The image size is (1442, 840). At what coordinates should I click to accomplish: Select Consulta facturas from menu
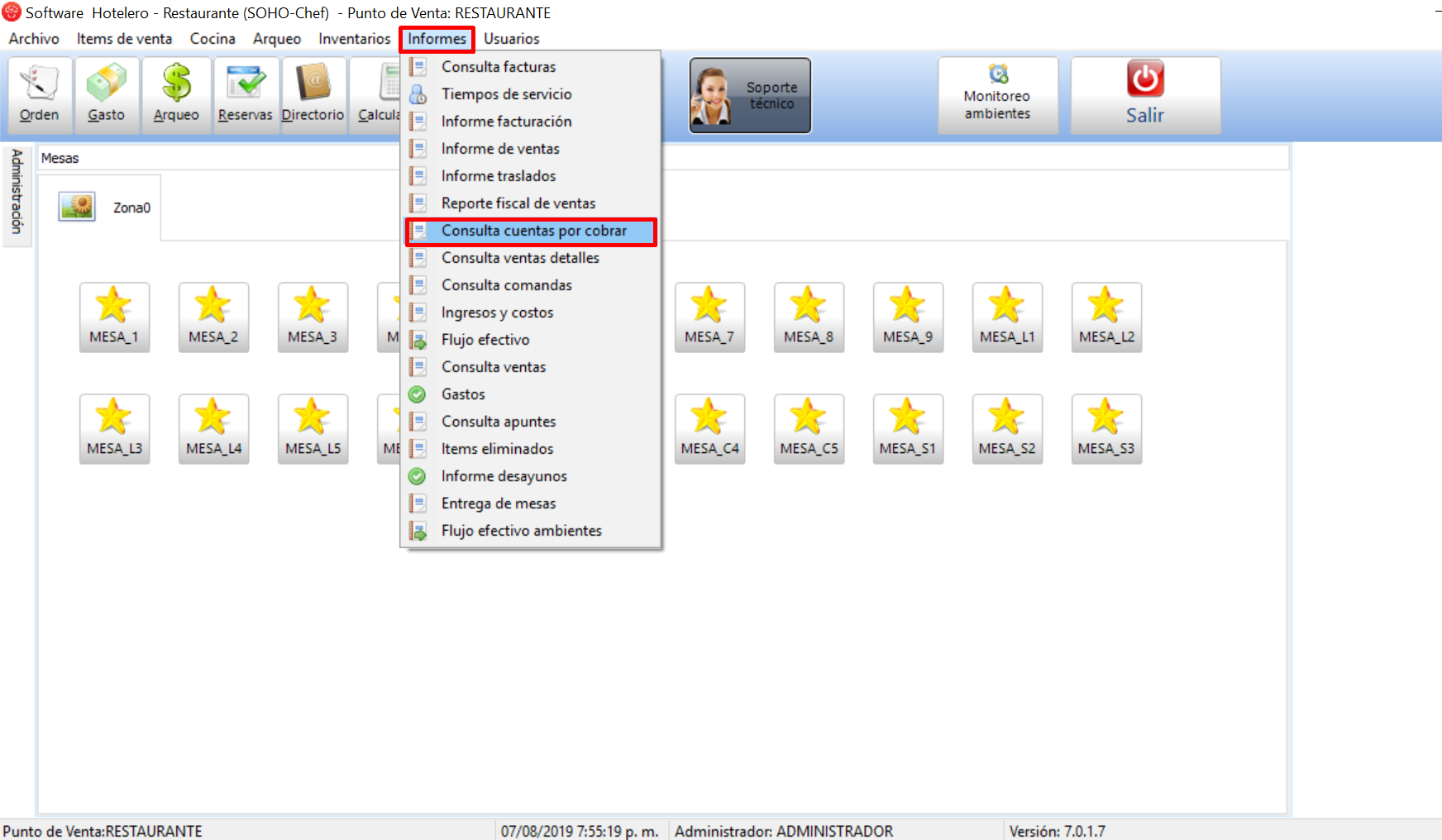498,67
